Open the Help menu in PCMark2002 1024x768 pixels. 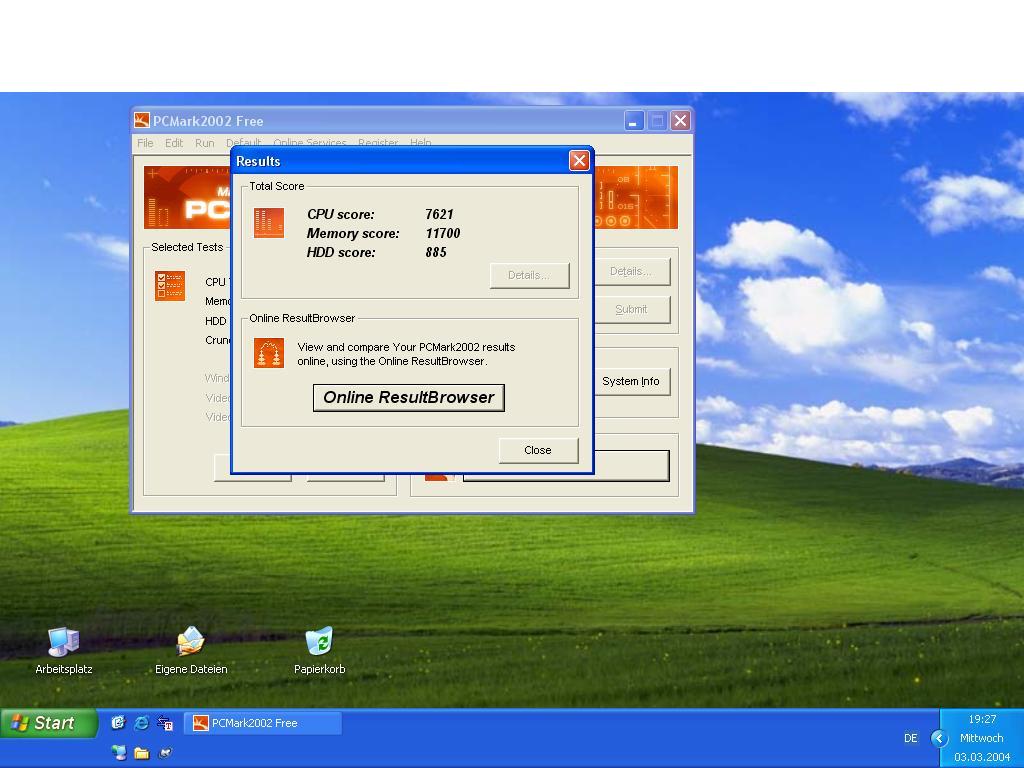tap(421, 142)
